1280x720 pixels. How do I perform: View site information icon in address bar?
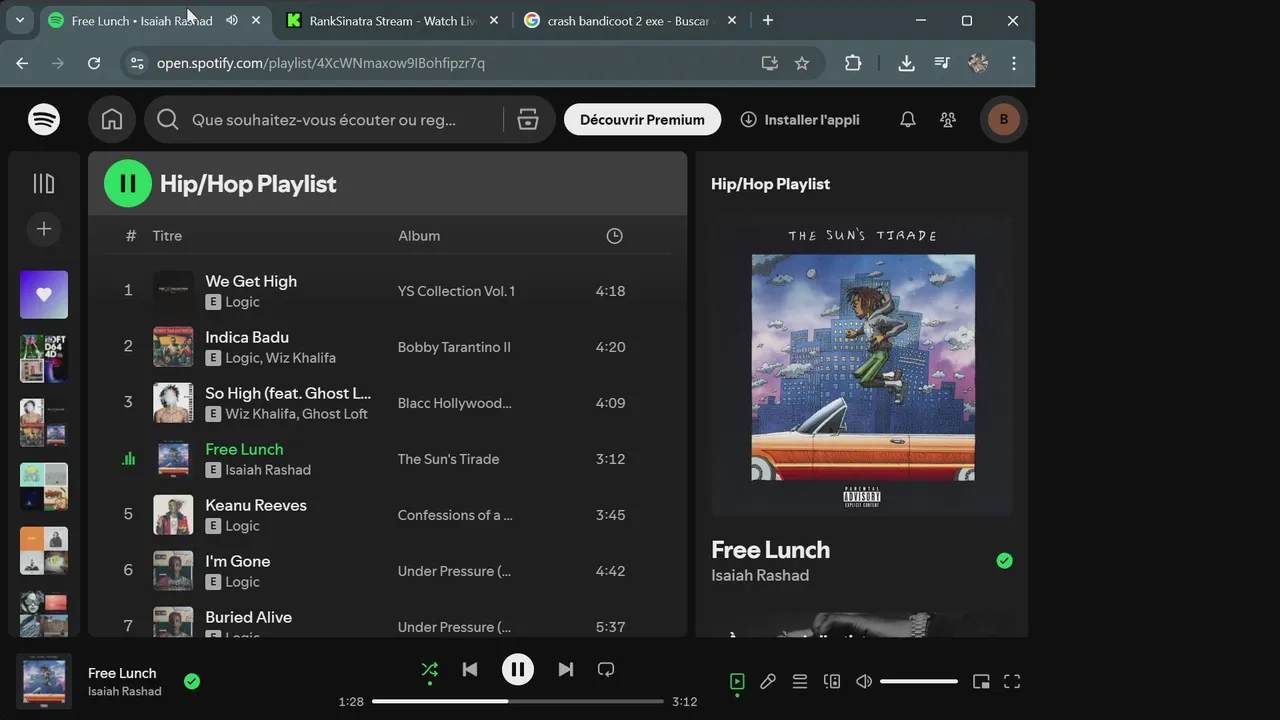click(136, 63)
